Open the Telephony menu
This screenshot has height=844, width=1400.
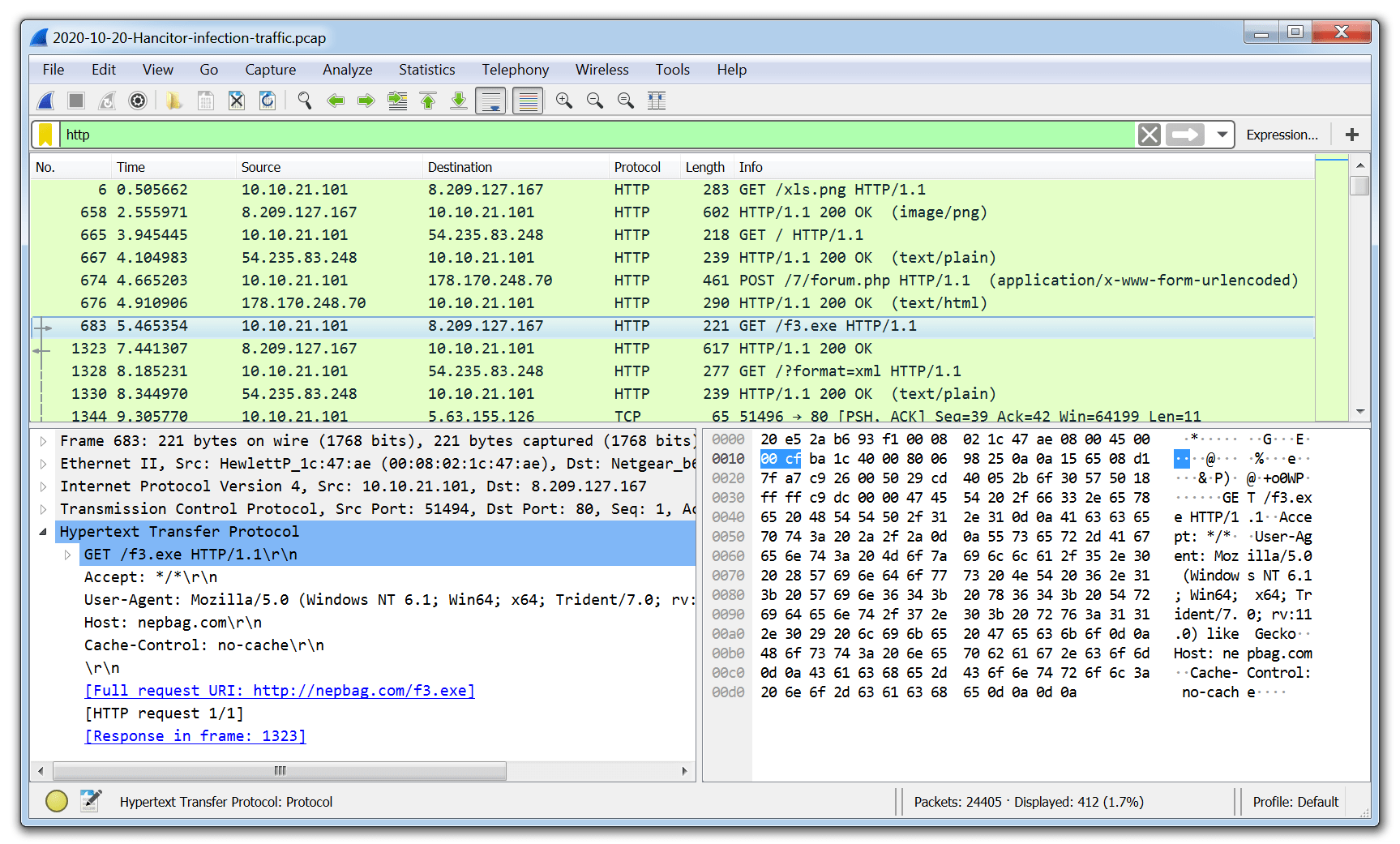point(515,70)
